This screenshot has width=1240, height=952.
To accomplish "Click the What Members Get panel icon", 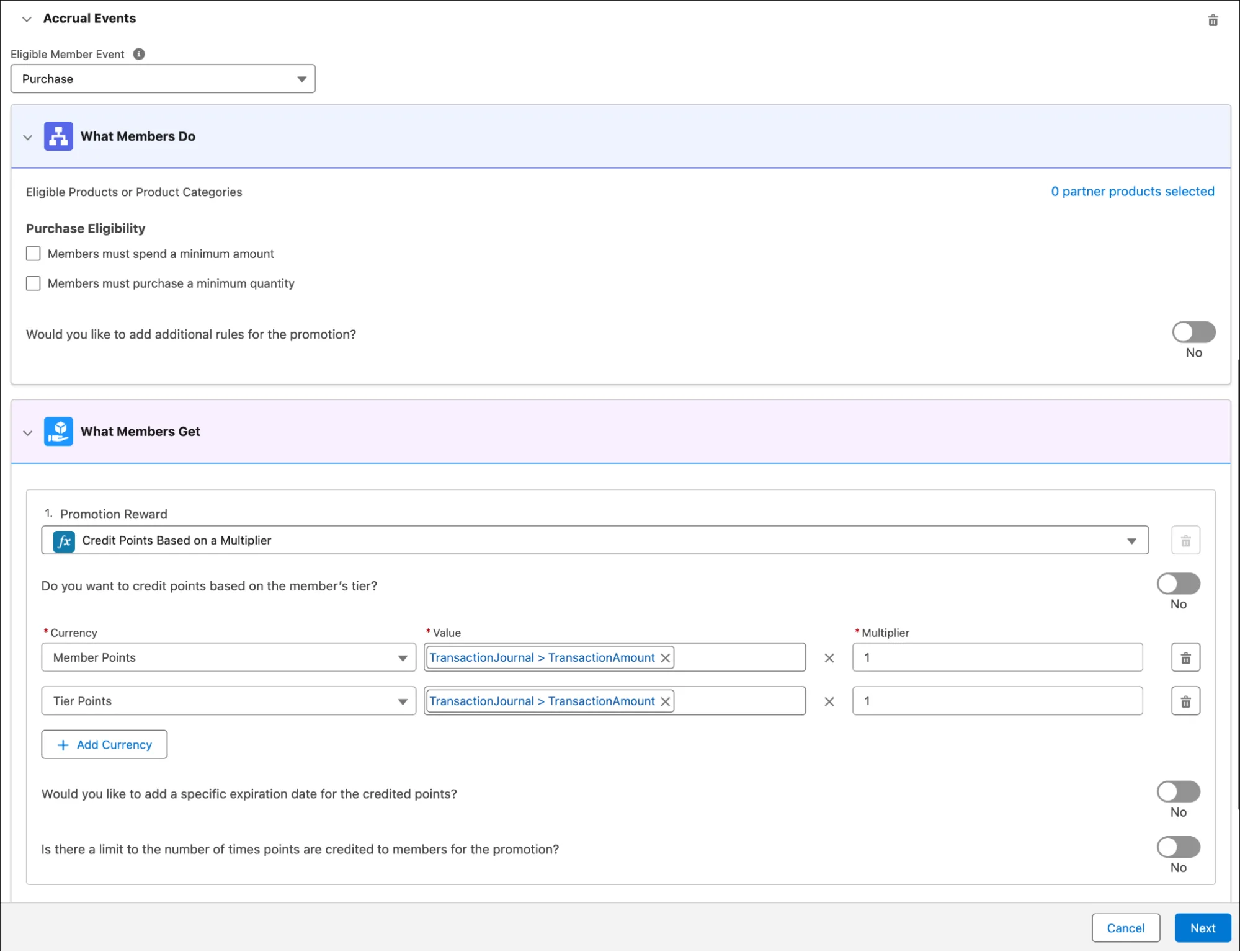I will point(59,431).
